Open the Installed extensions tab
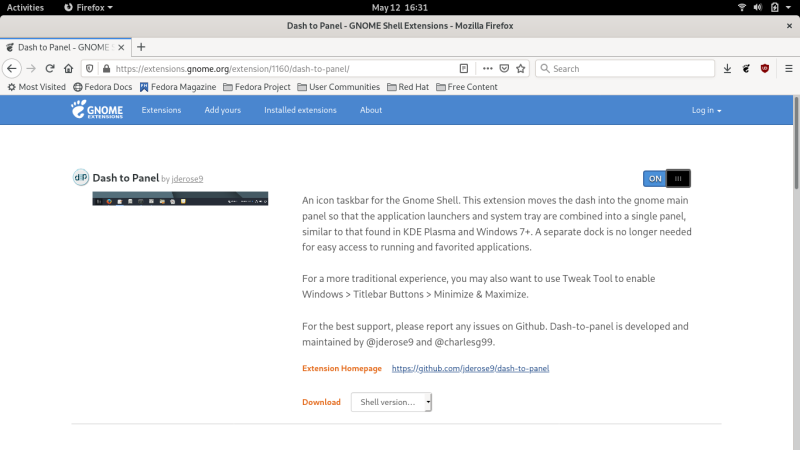The height and width of the screenshot is (450, 800). point(300,110)
